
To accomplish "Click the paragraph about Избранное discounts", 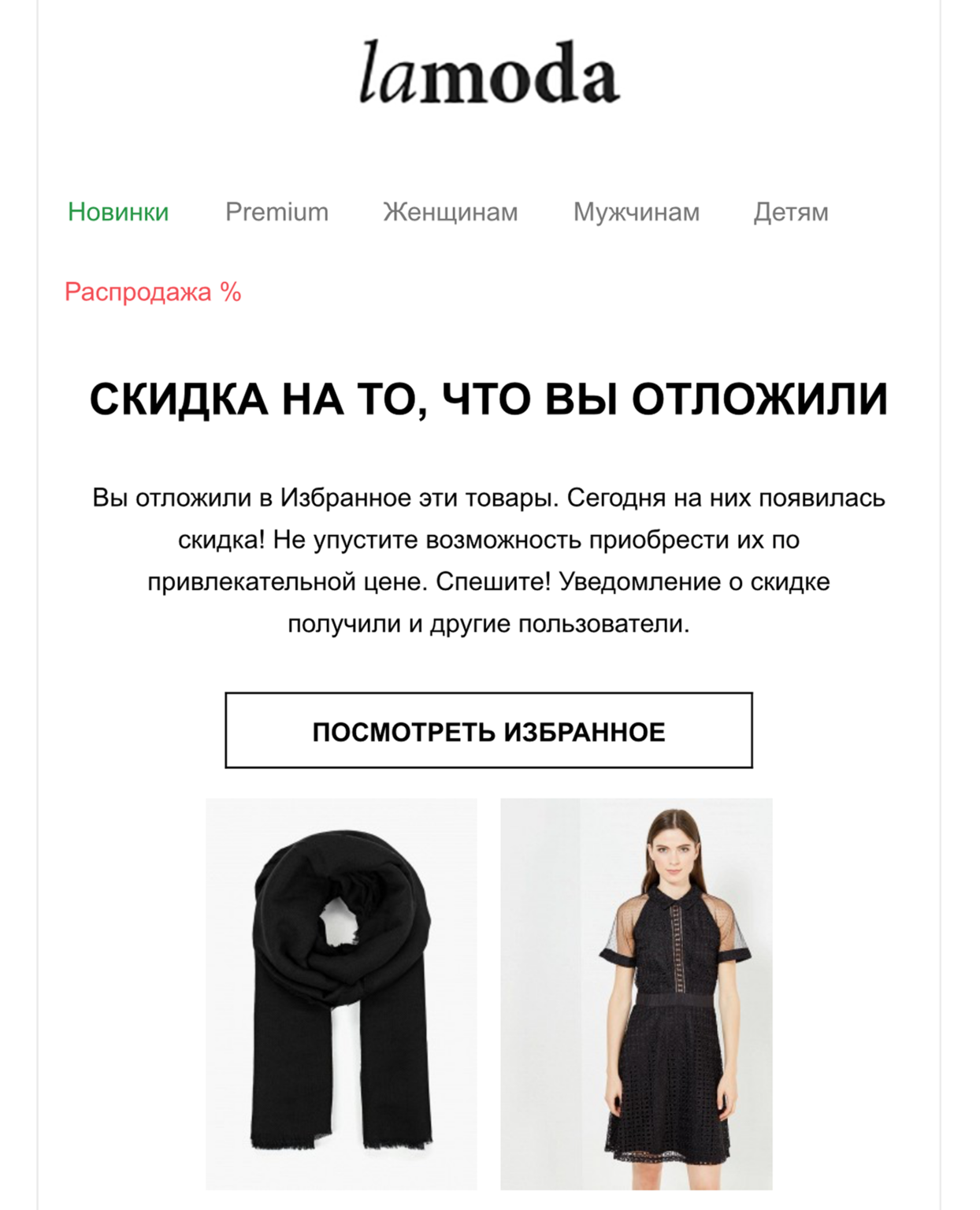I will pos(488,561).
